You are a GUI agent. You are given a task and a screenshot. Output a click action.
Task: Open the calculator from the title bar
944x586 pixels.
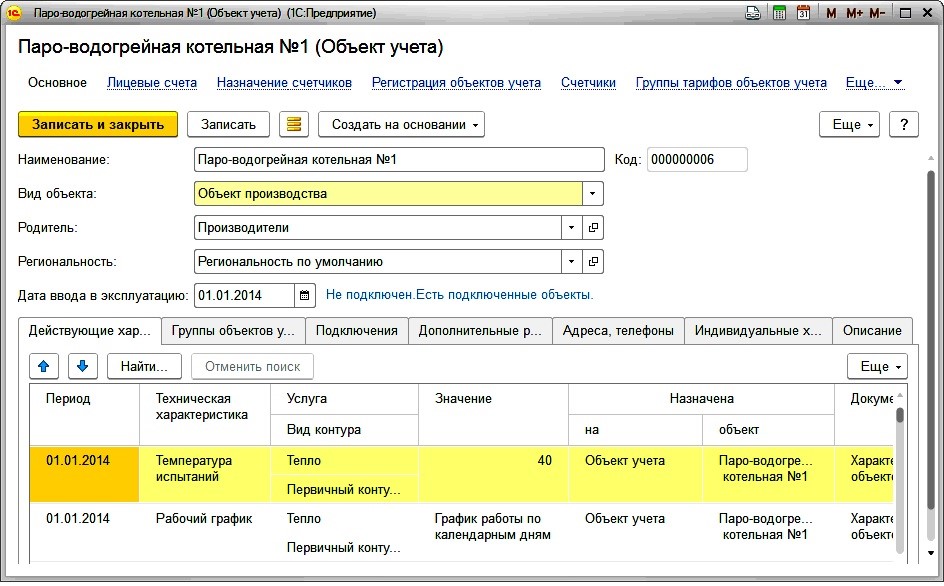coord(778,13)
